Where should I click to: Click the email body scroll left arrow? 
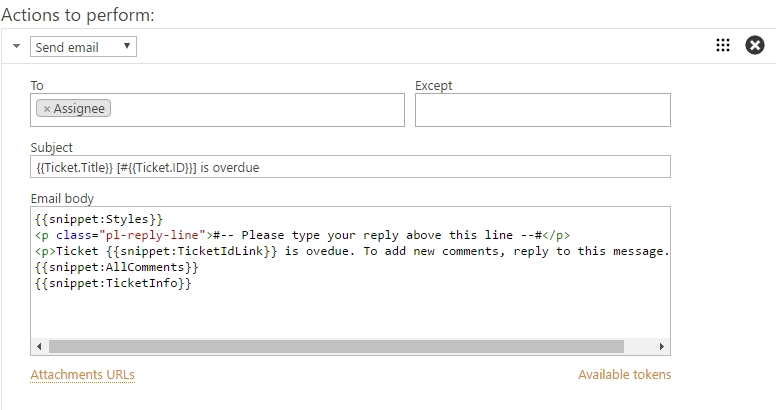click(39, 346)
